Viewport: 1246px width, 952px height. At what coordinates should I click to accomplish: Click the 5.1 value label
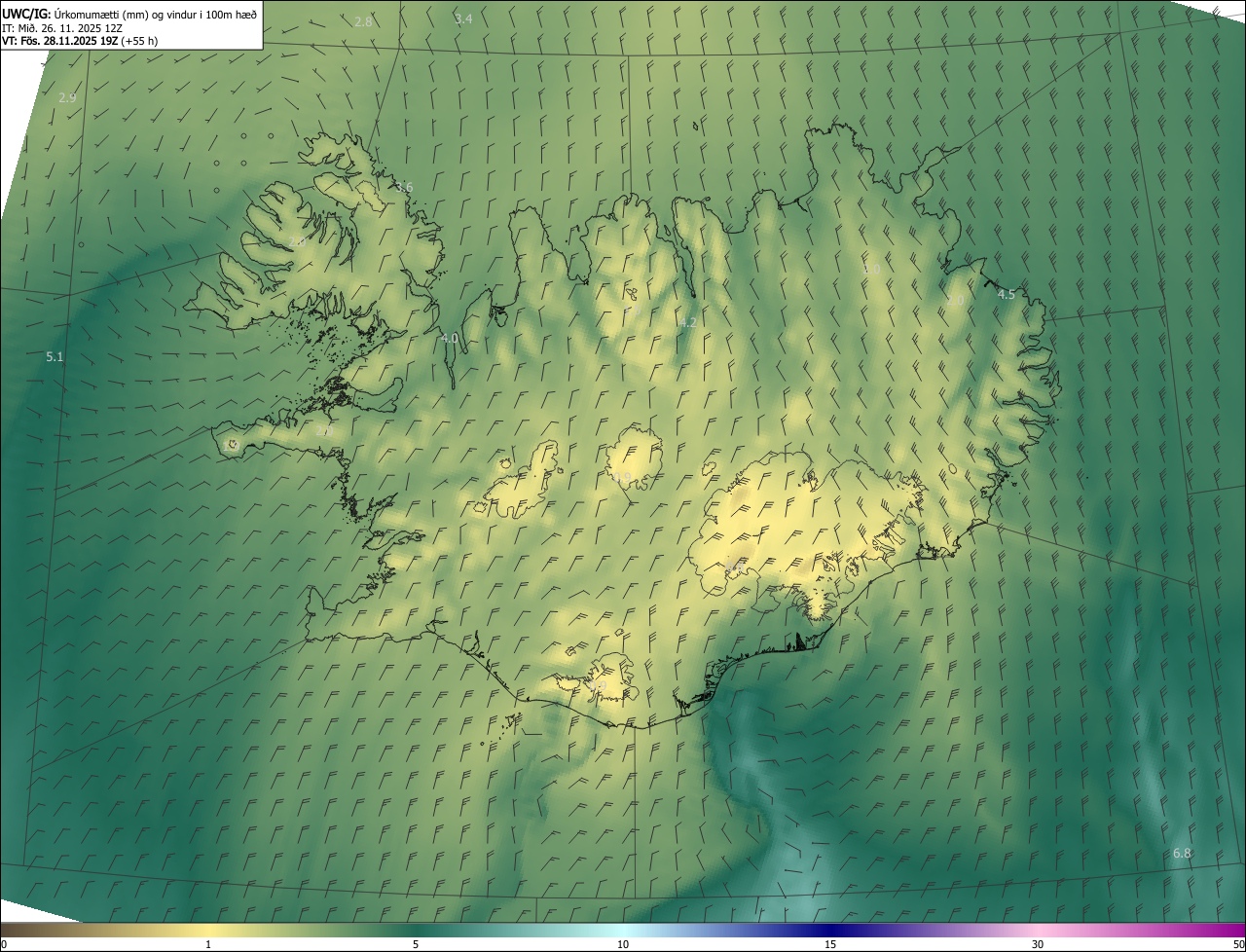[x=55, y=357]
